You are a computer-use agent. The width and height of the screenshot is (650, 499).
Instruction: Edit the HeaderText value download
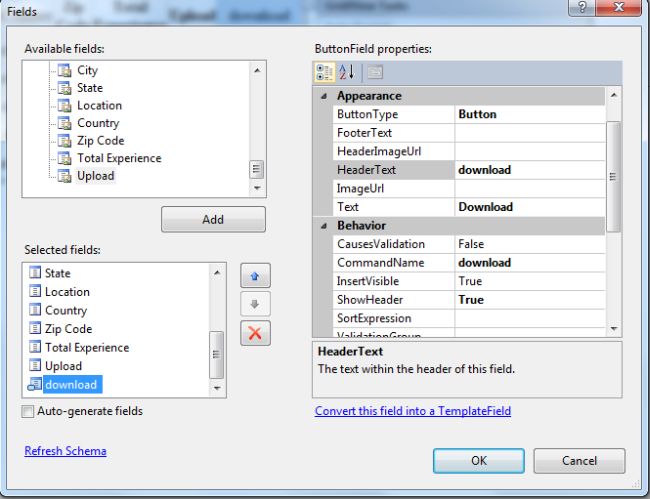point(530,170)
